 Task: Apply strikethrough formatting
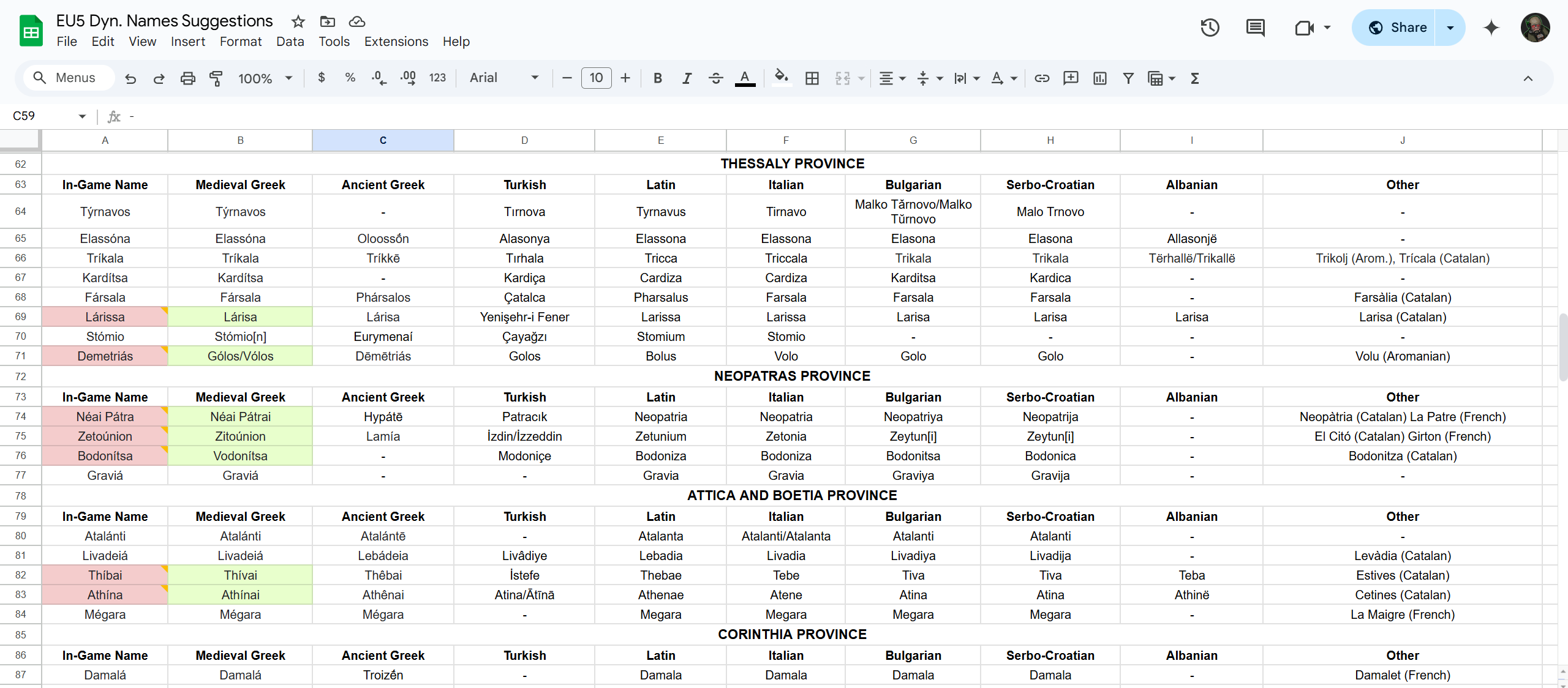pos(715,78)
